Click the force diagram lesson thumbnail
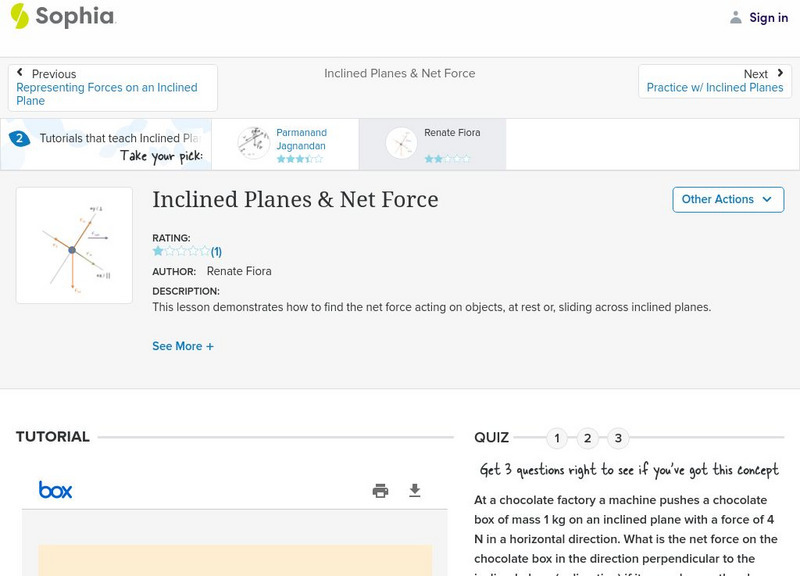The image size is (800, 576). pyautogui.click(x=74, y=246)
